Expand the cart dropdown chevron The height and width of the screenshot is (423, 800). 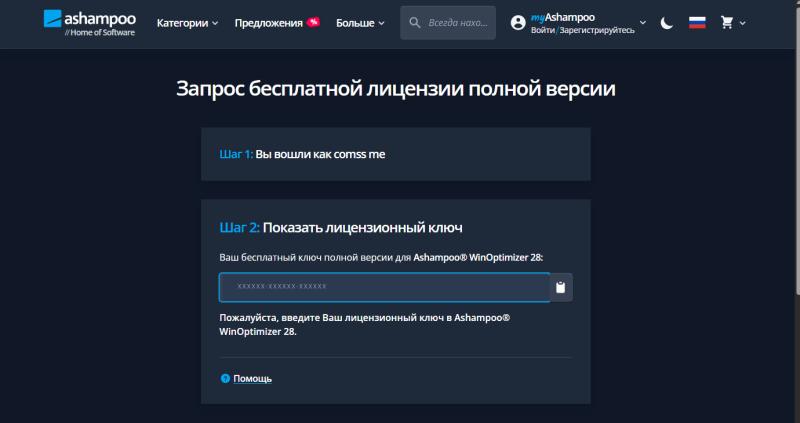(x=742, y=23)
